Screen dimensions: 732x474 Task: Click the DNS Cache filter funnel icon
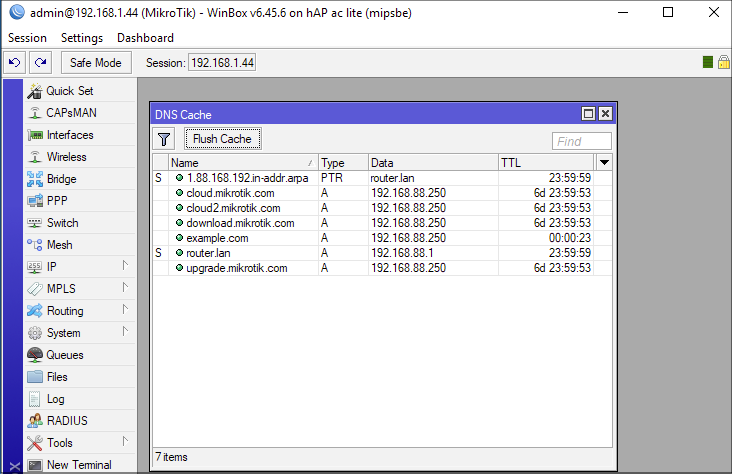coord(164,139)
